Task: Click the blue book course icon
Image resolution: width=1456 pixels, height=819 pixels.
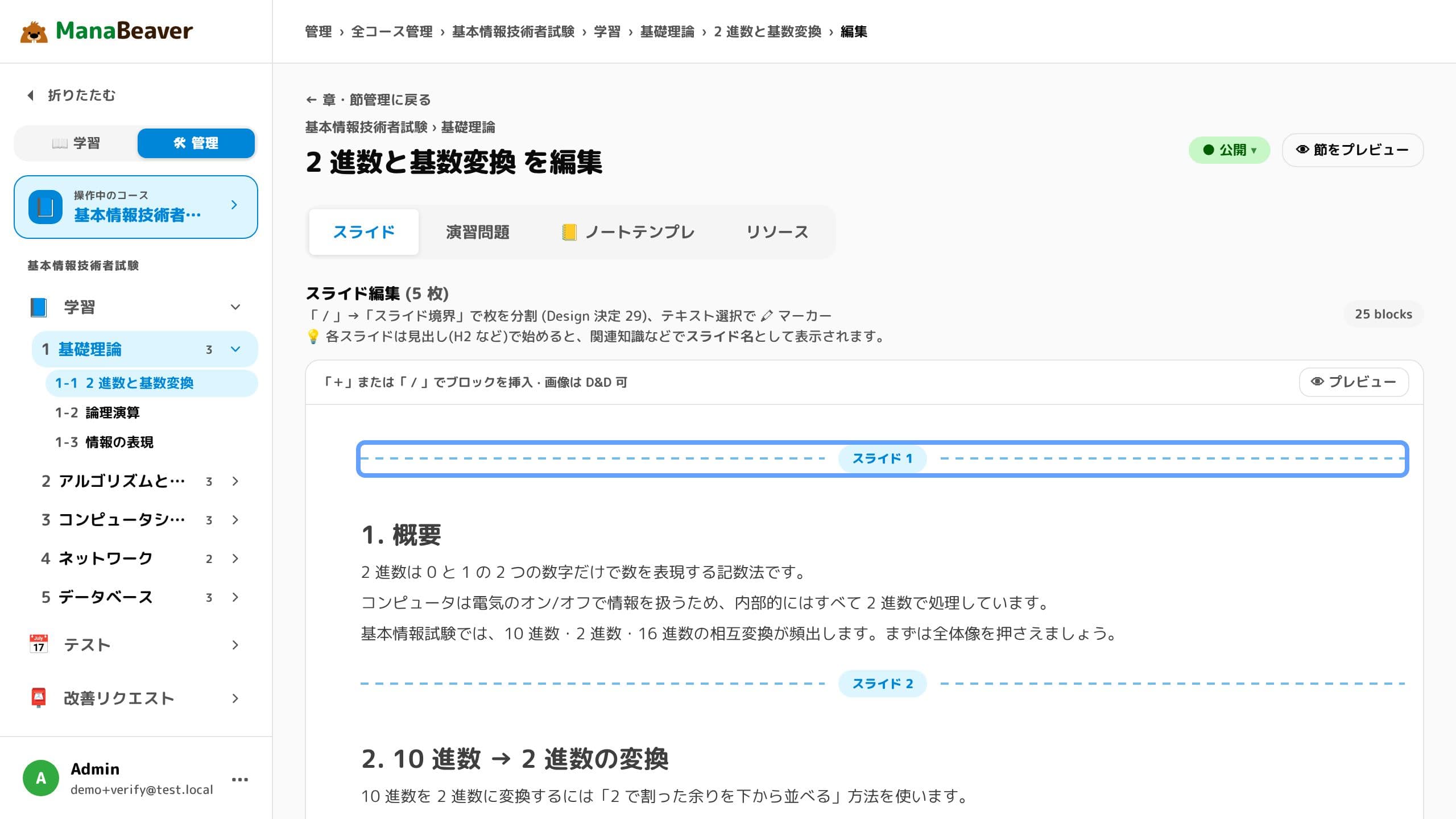Action: click(x=45, y=206)
